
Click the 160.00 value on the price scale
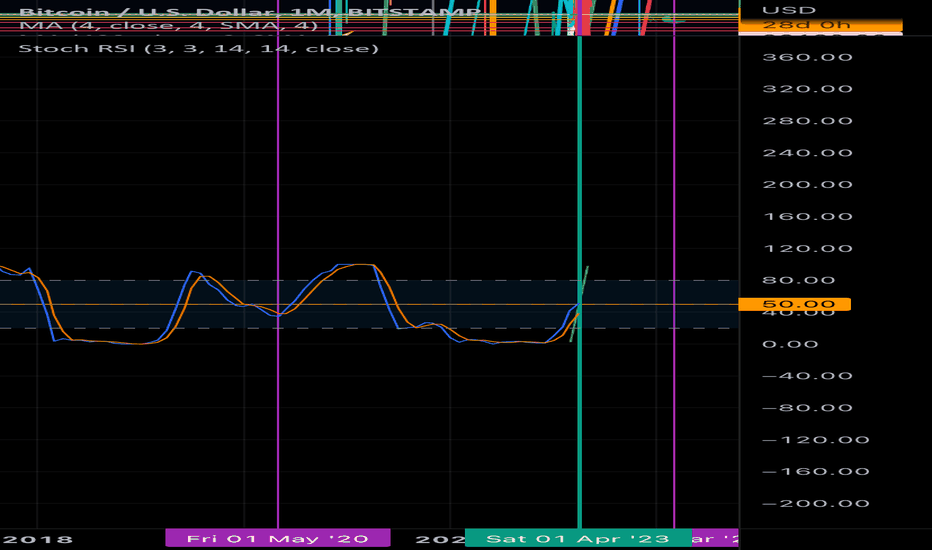pos(807,216)
